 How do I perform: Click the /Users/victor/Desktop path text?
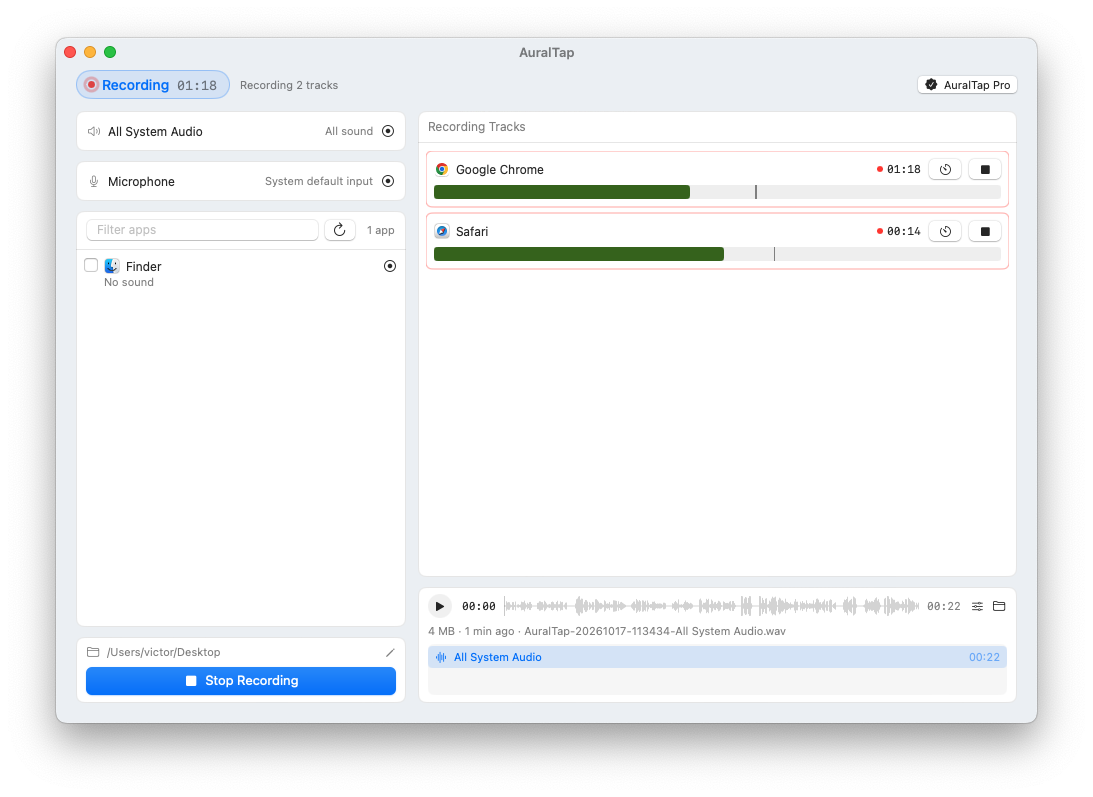tap(163, 652)
